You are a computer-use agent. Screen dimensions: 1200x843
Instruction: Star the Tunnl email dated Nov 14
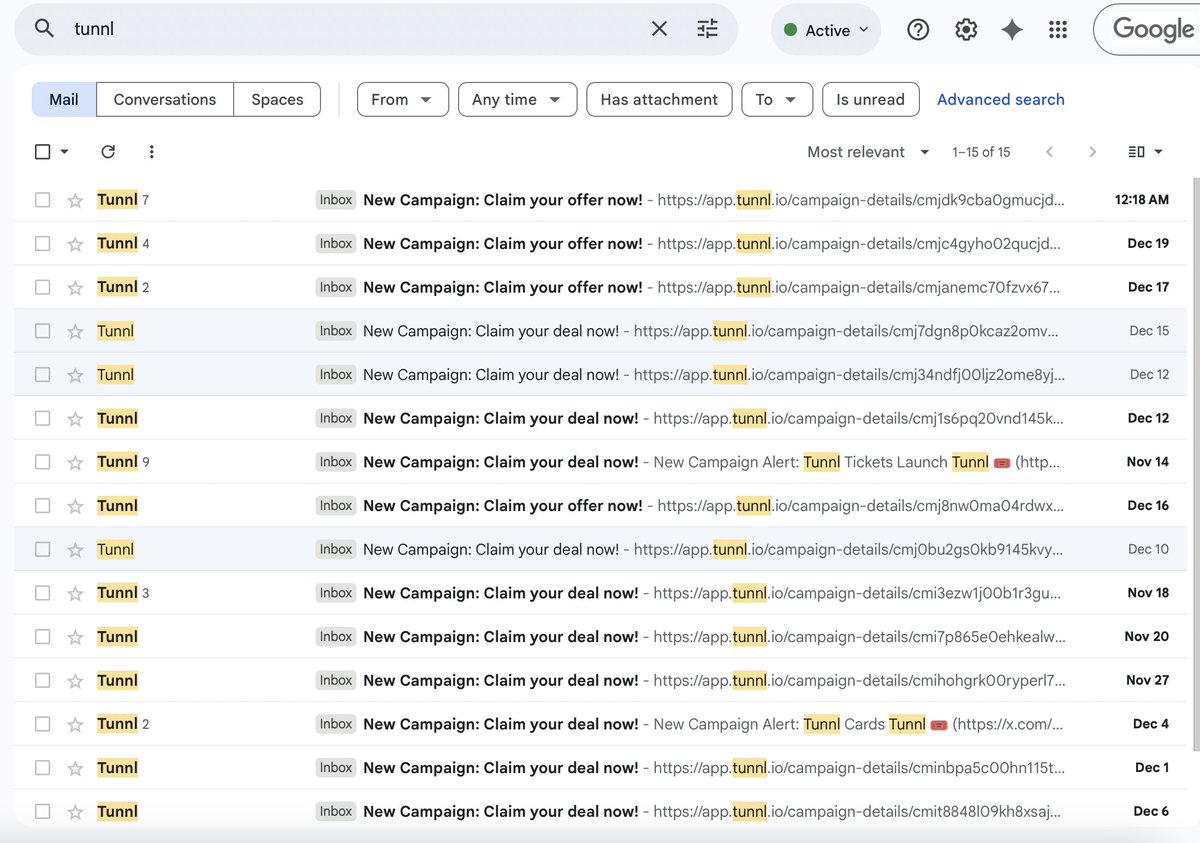75,462
